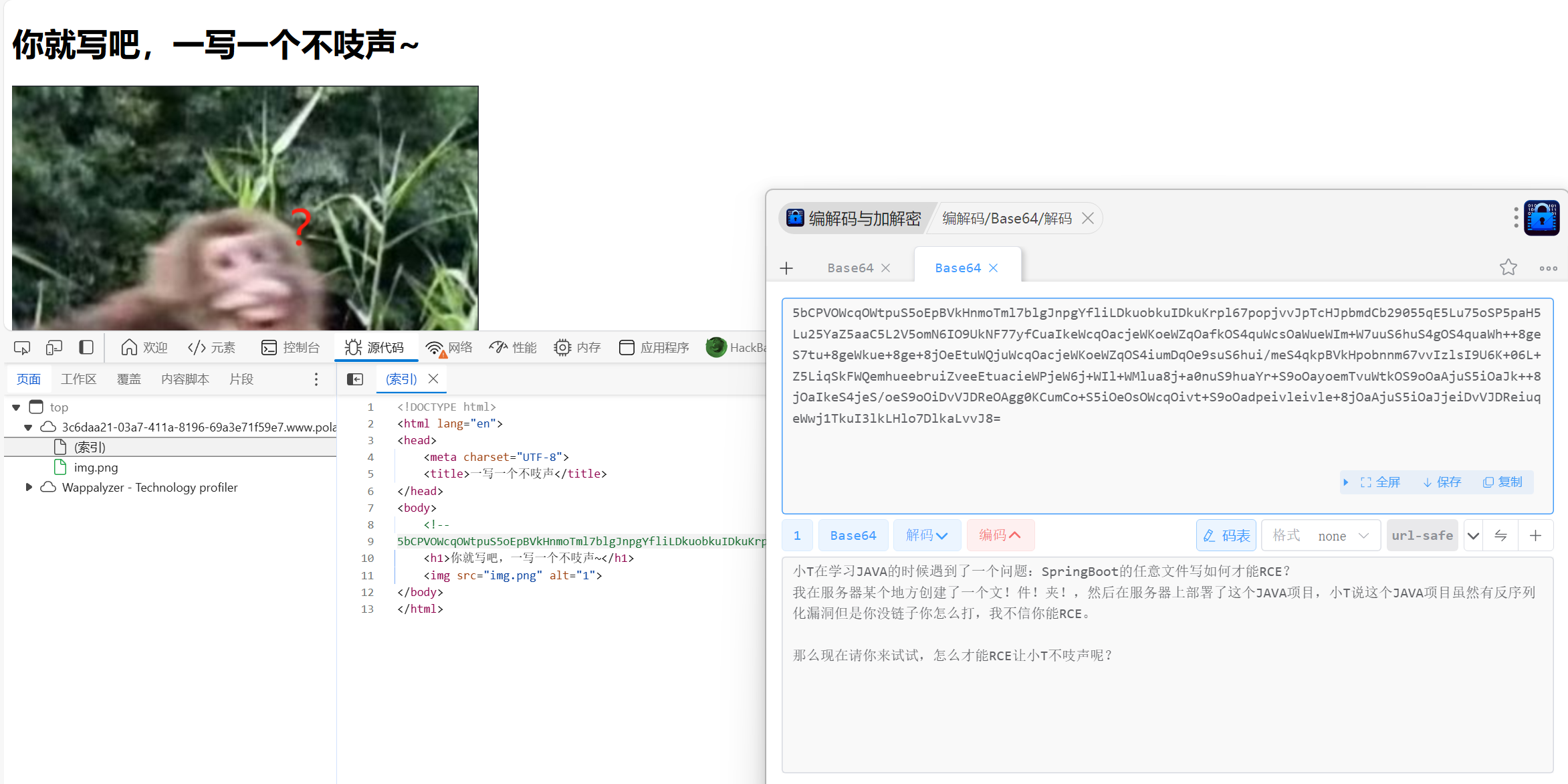Open img.png in the file tree

pos(96,468)
